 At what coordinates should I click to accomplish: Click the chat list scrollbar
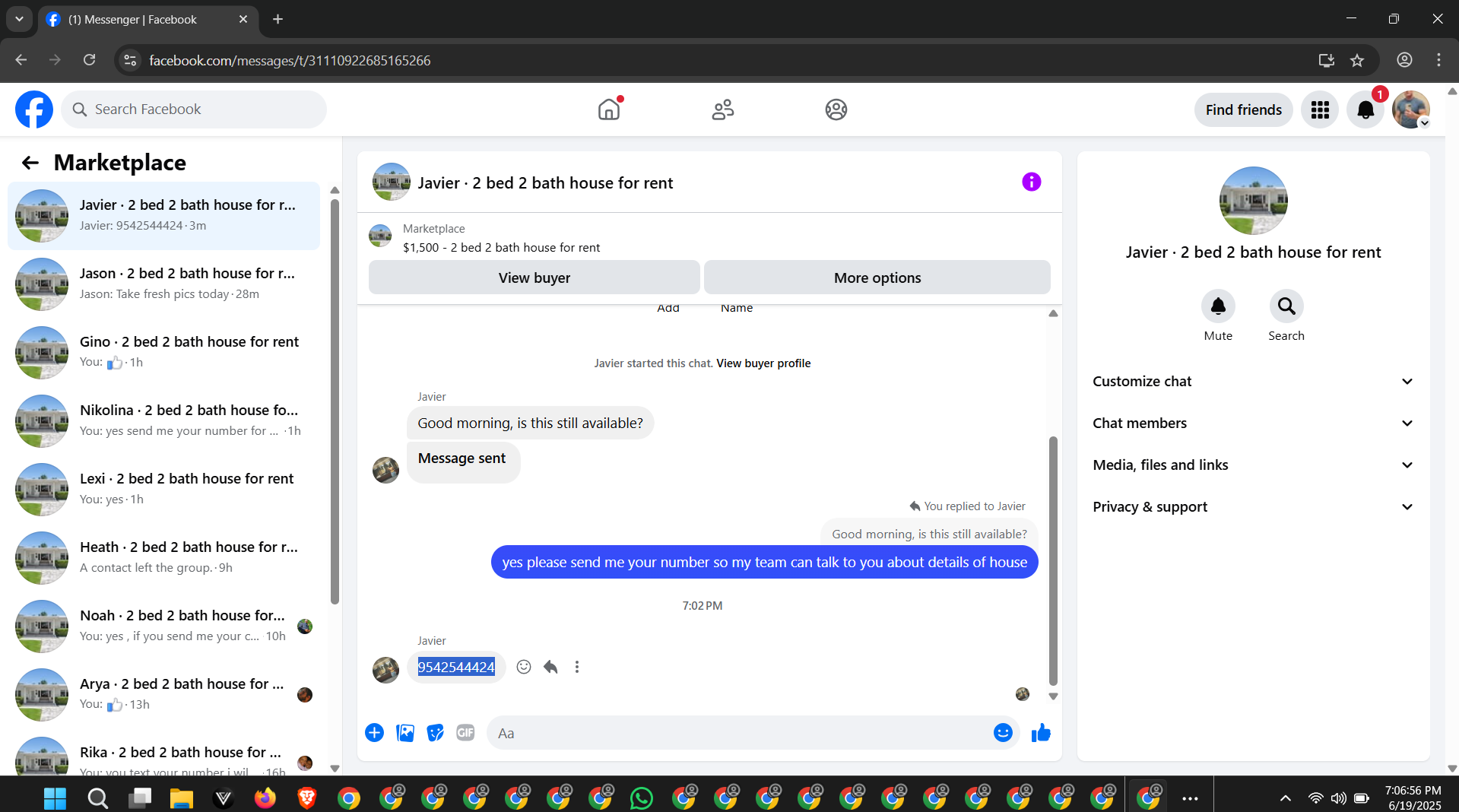coord(335,401)
